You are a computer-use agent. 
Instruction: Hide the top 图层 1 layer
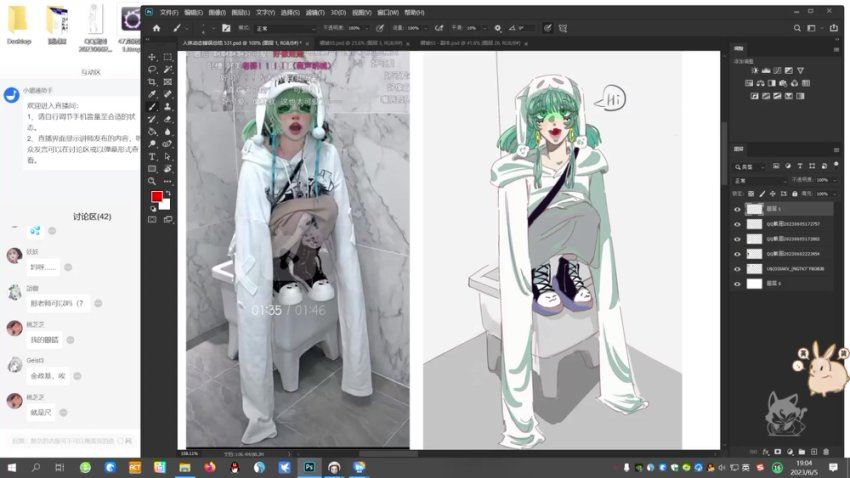(x=737, y=209)
